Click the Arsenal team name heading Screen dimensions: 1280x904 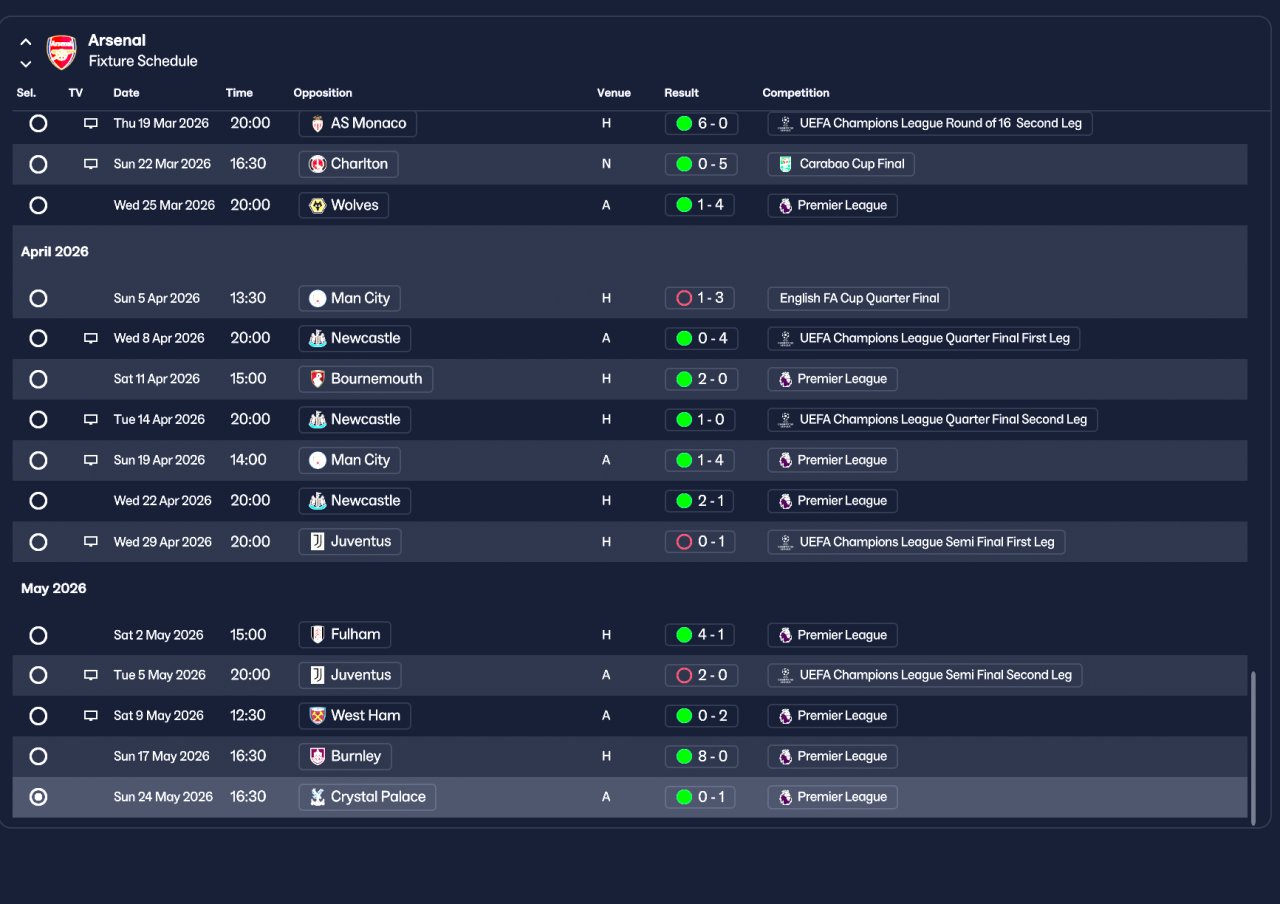click(117, 41)
